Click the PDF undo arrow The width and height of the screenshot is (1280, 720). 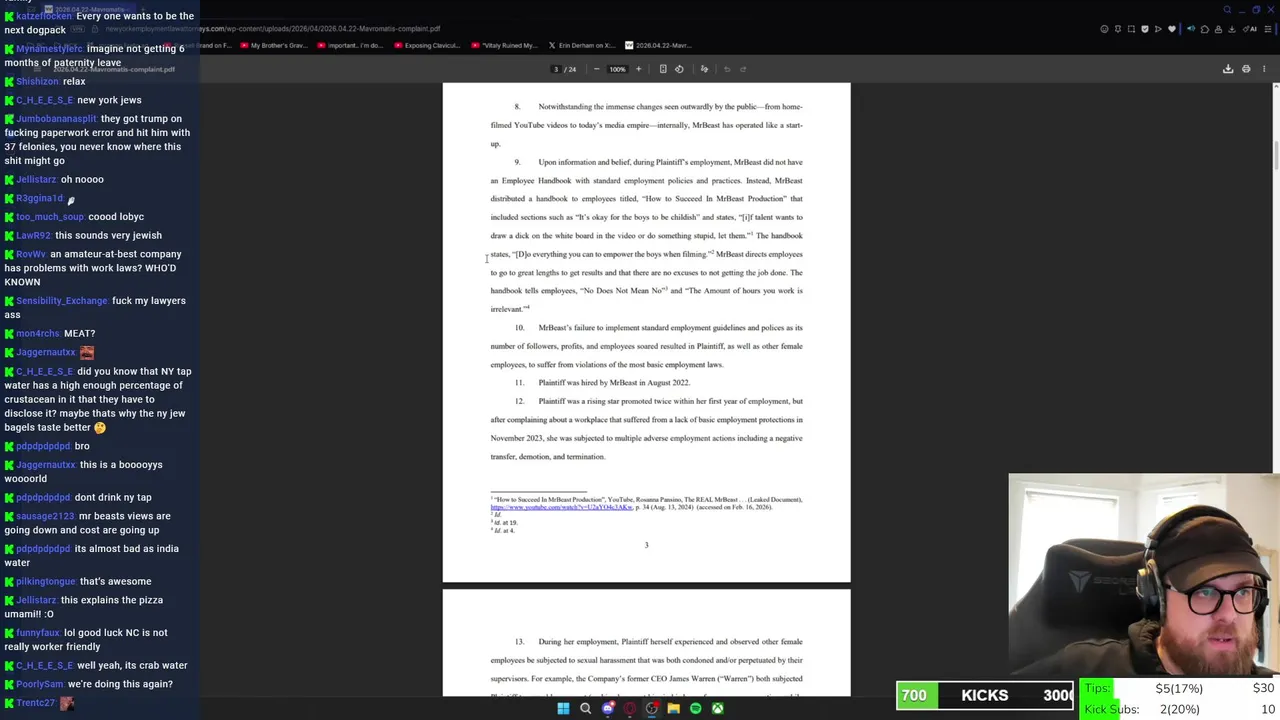pos(727,69)
